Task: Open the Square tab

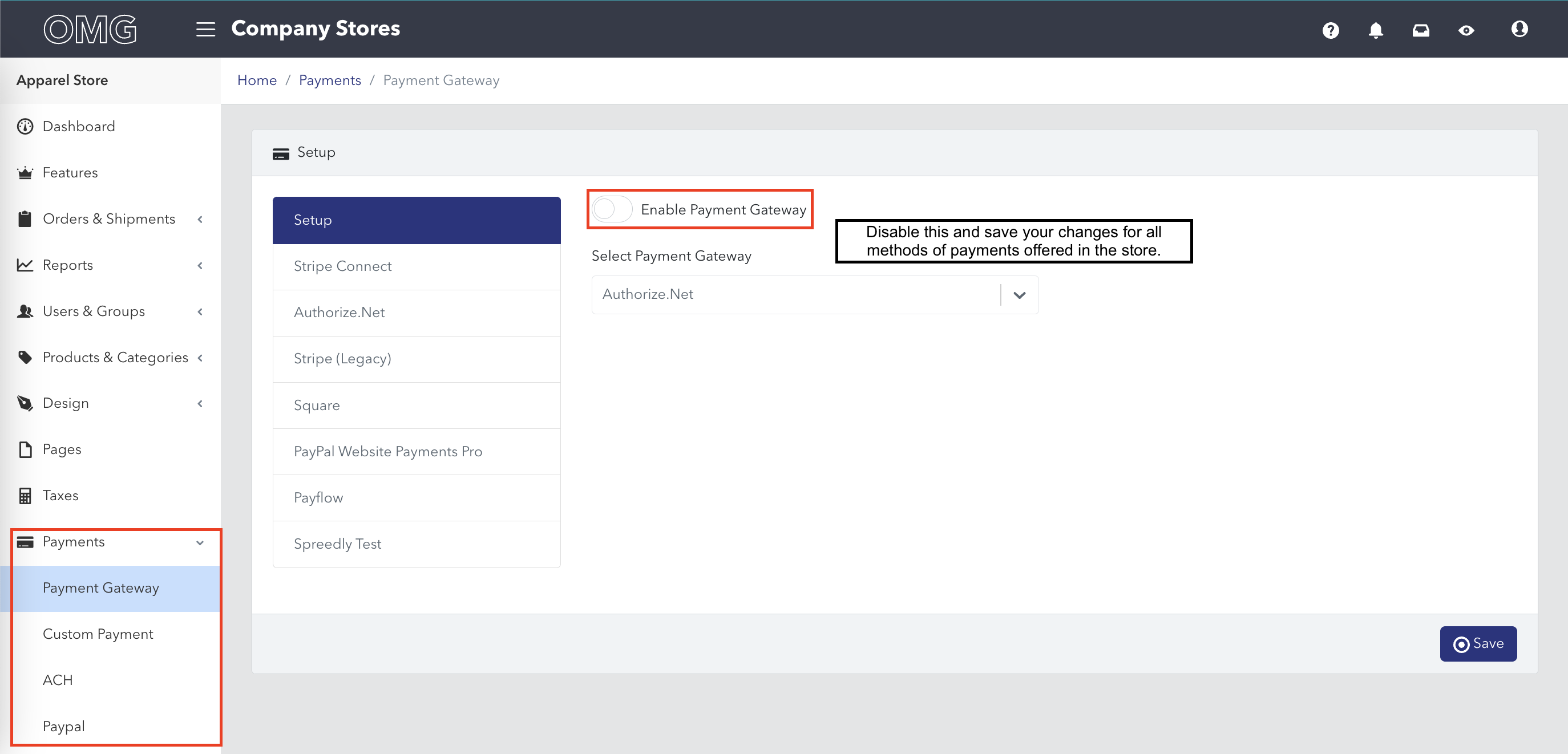Action: point(417,406)
